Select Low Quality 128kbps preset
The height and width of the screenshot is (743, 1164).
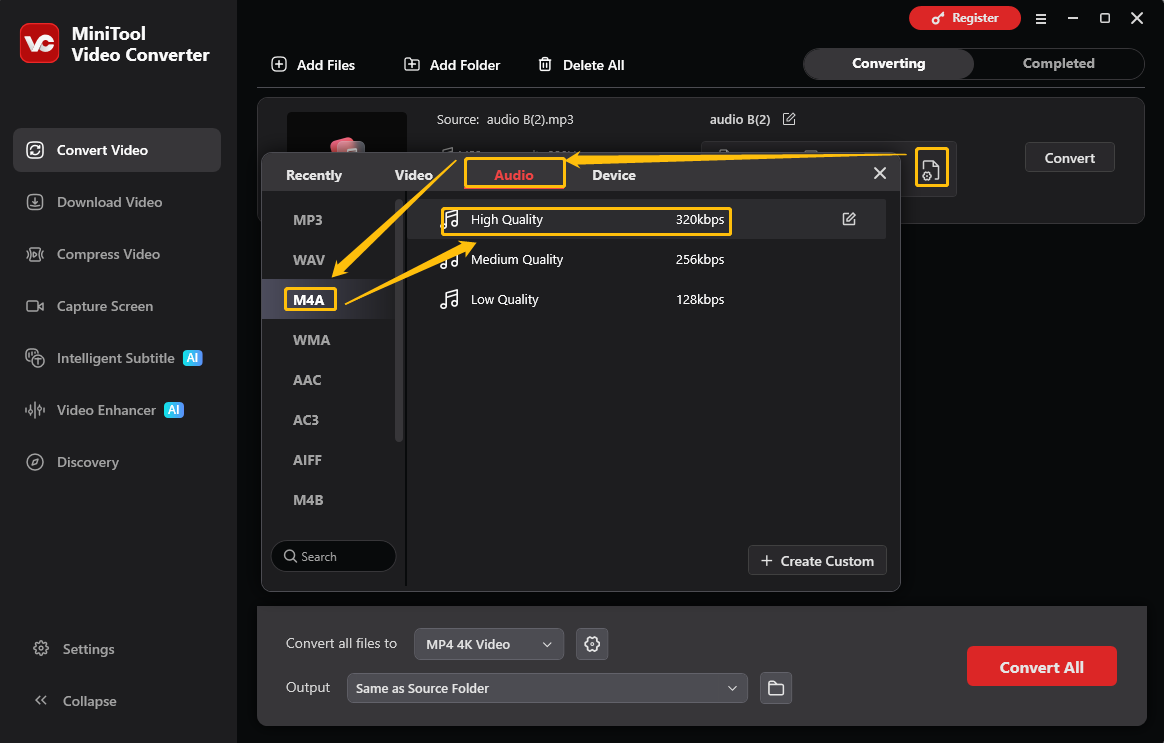coord(646,300)
